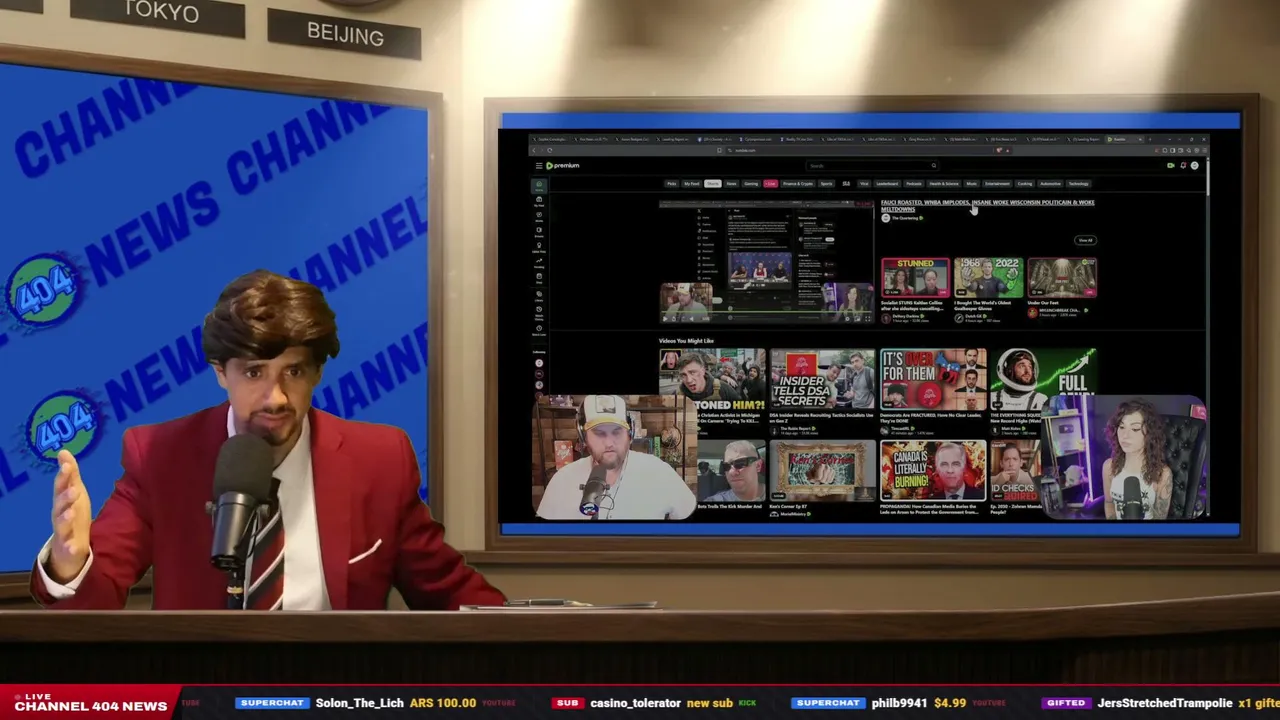The height and width of the screenshot is (720, 1280).
Task: Select the News category tab
Action: (x=731, y=184)
